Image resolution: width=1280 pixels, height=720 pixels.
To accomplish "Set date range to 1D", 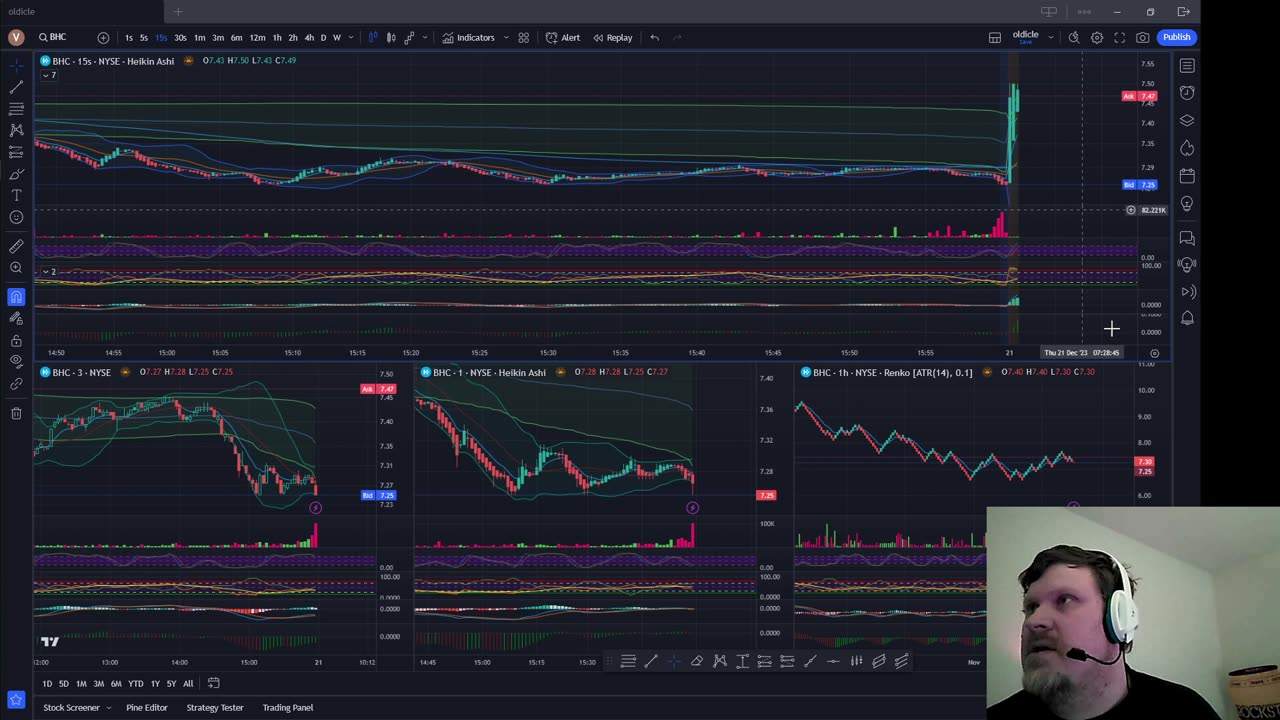I will click(x=47, y=684).
